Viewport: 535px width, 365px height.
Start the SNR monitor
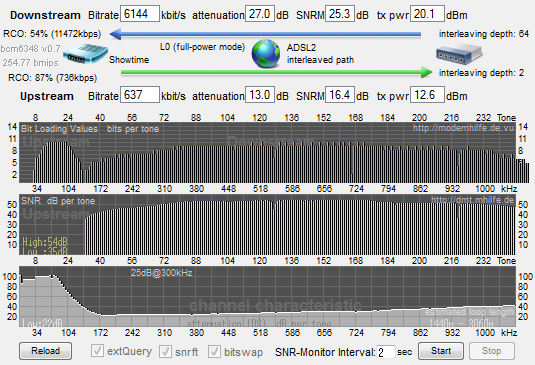(x=441, y=351)
